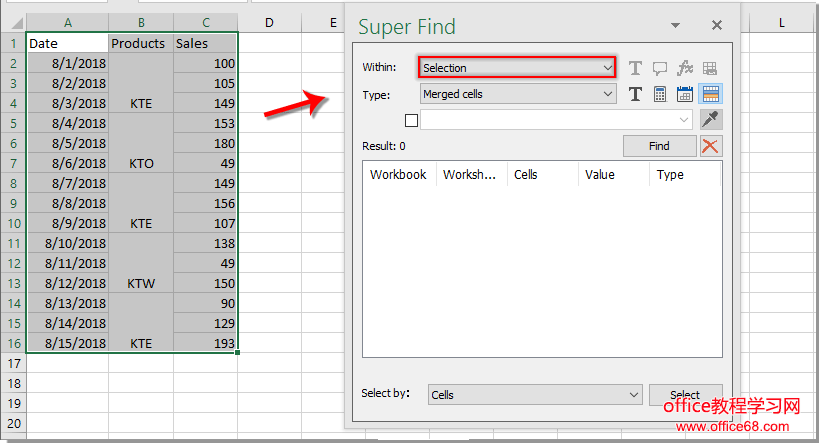The image size is (819, 443).
Task: Select column D header in the spreadsheet
Action: tap(270, 23)
